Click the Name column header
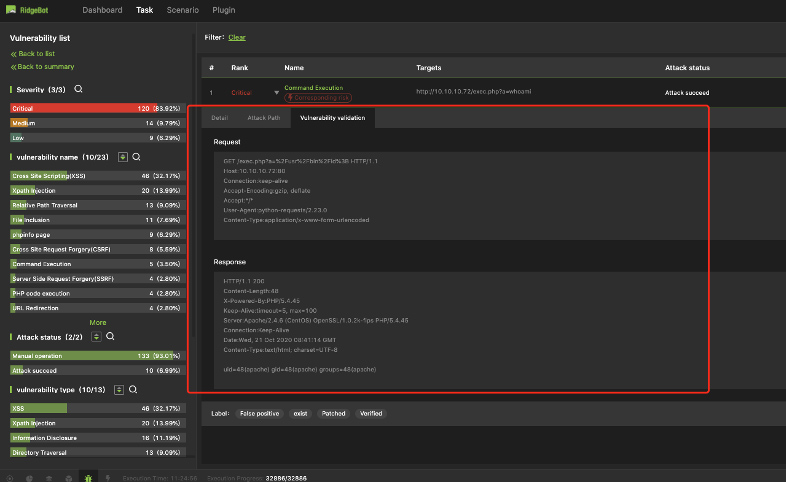The width and height of the screenshot is (786, 482). (294, 68)
